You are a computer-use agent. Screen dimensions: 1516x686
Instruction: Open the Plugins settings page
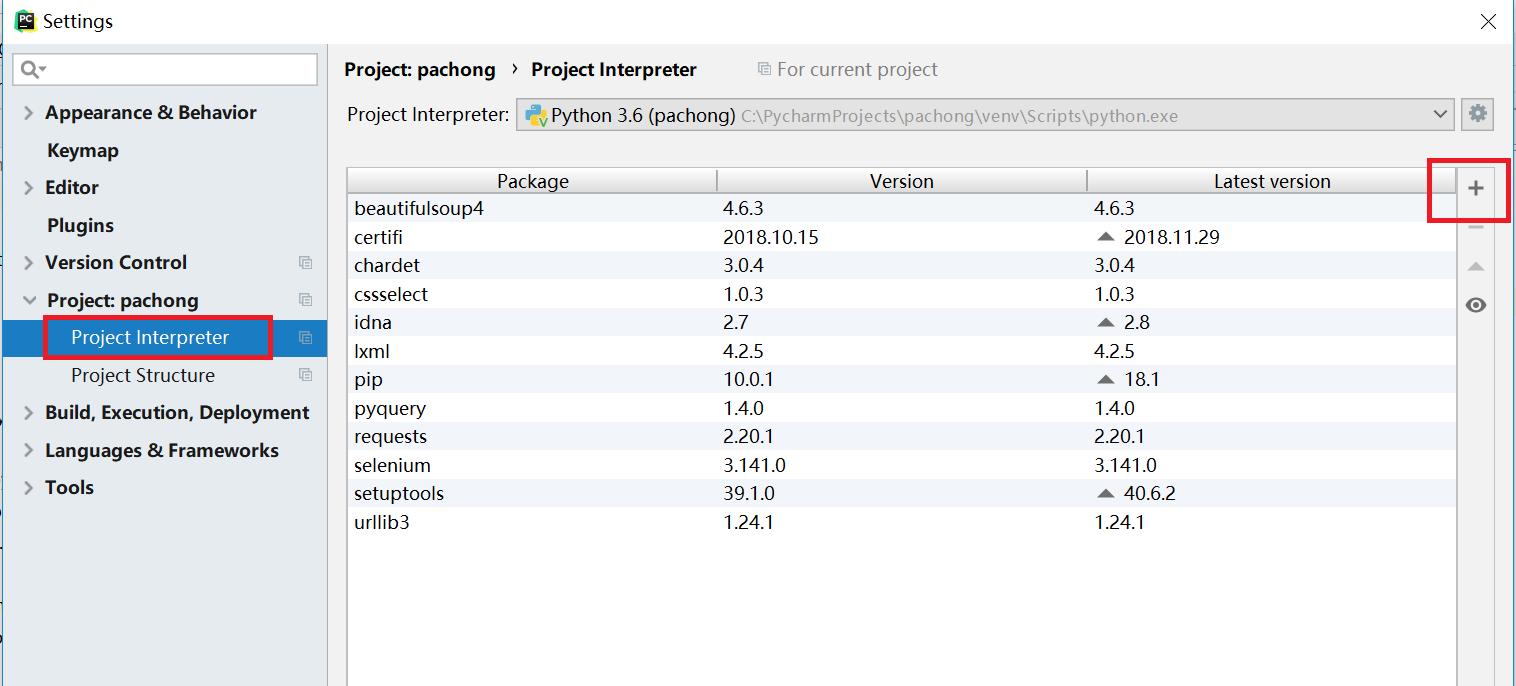(x=80, y=225)
